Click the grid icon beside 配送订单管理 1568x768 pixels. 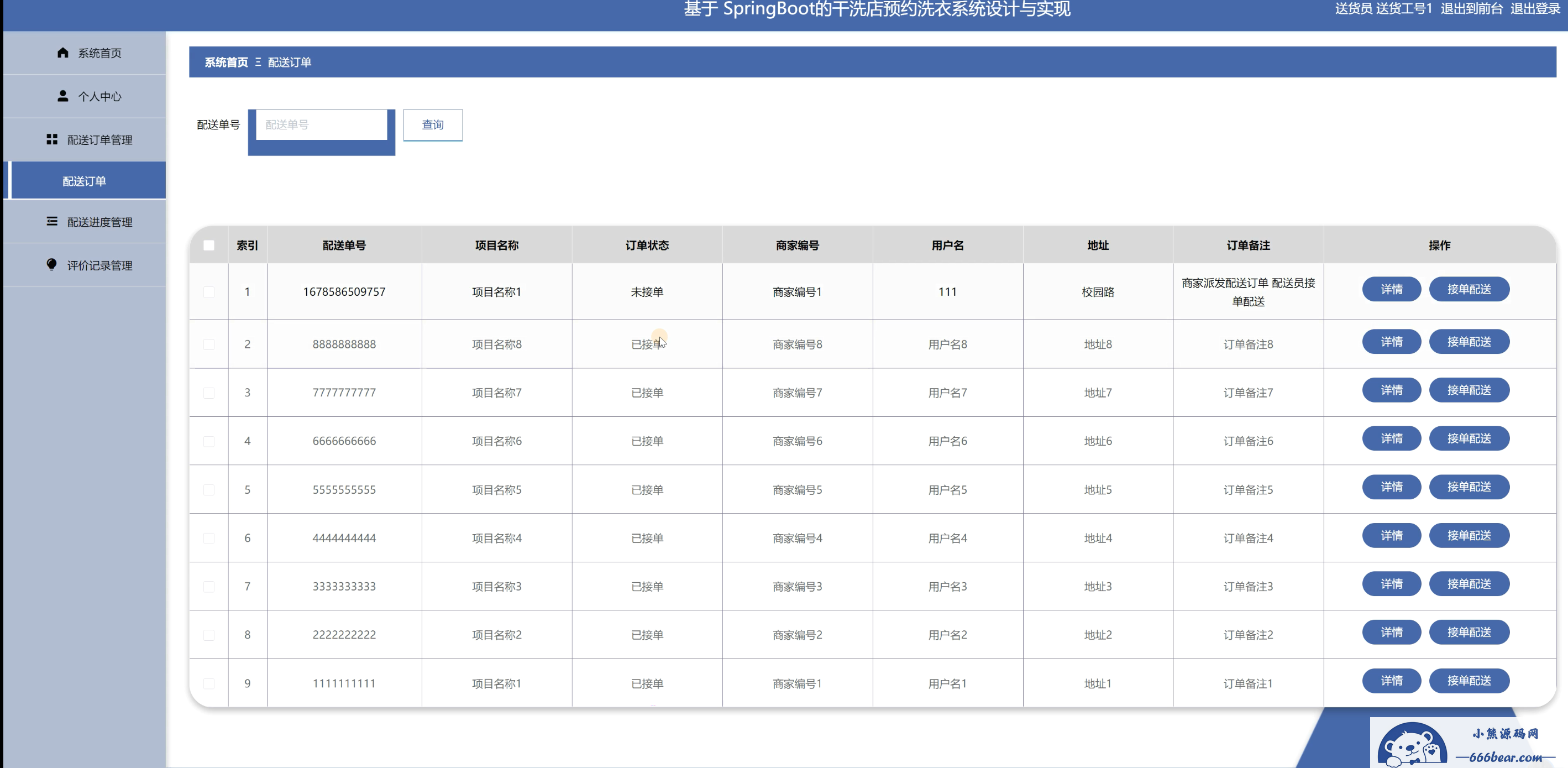(x=52, y=139)
